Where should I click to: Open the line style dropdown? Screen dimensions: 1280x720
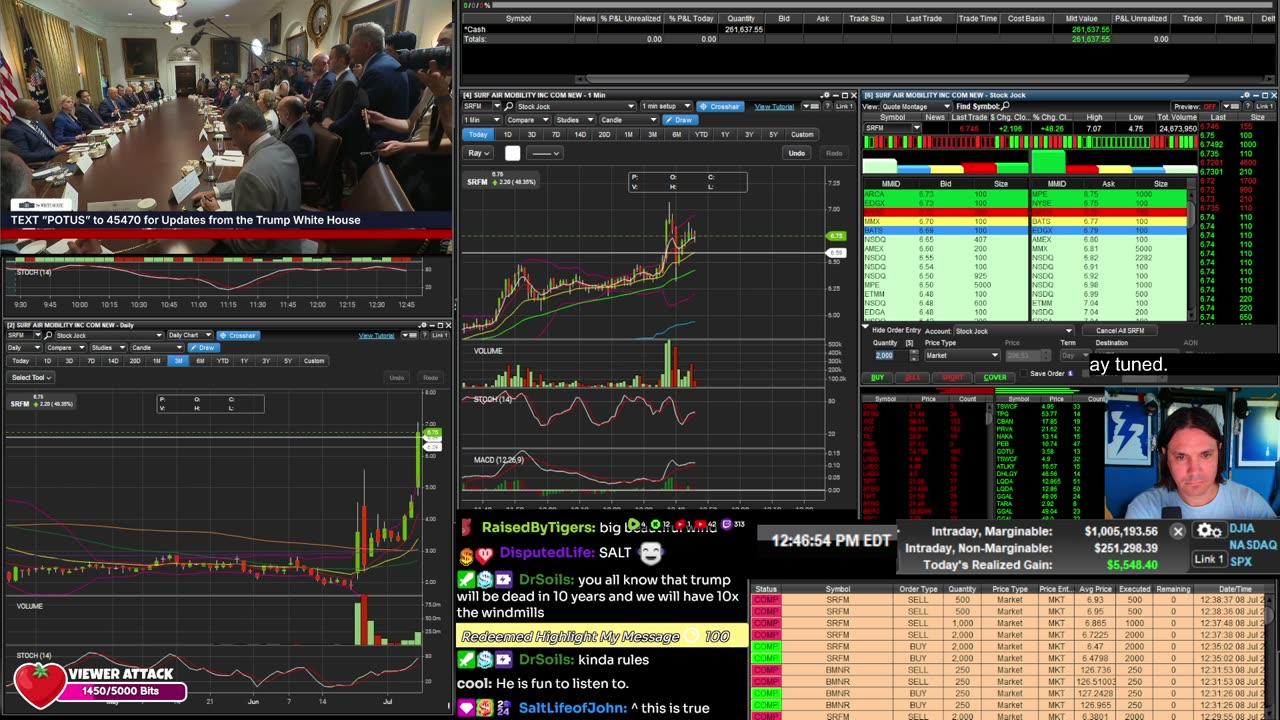(x=545, y=153)
